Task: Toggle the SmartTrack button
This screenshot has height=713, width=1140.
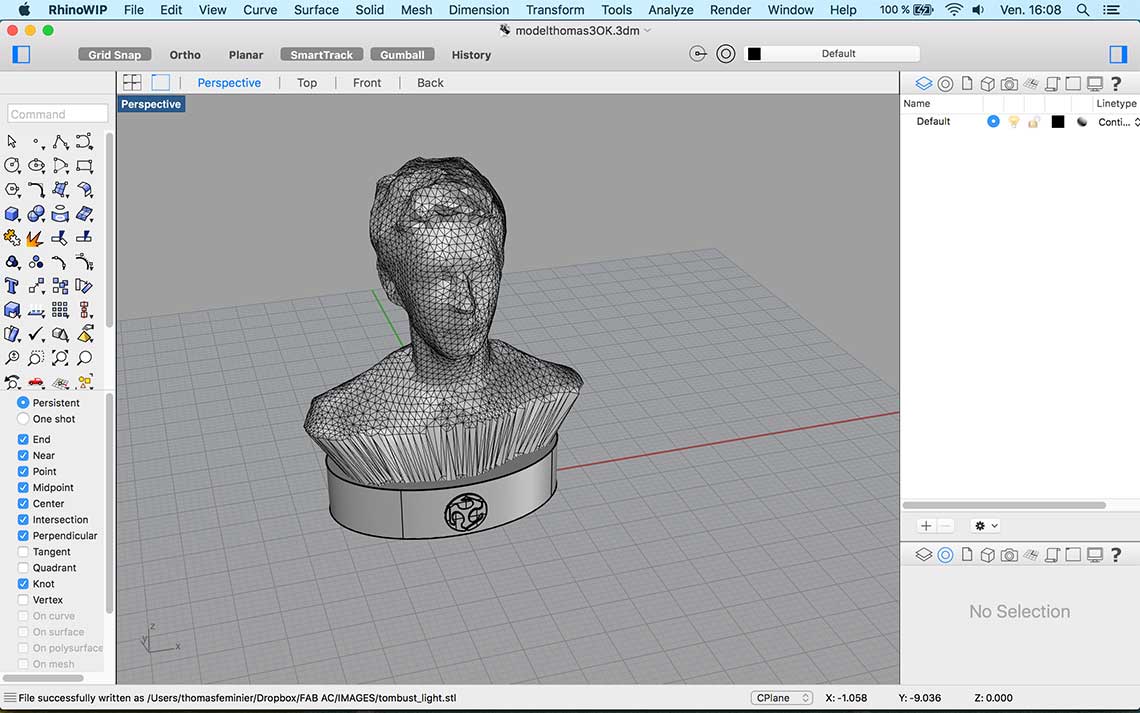Action: pos(321,55)
